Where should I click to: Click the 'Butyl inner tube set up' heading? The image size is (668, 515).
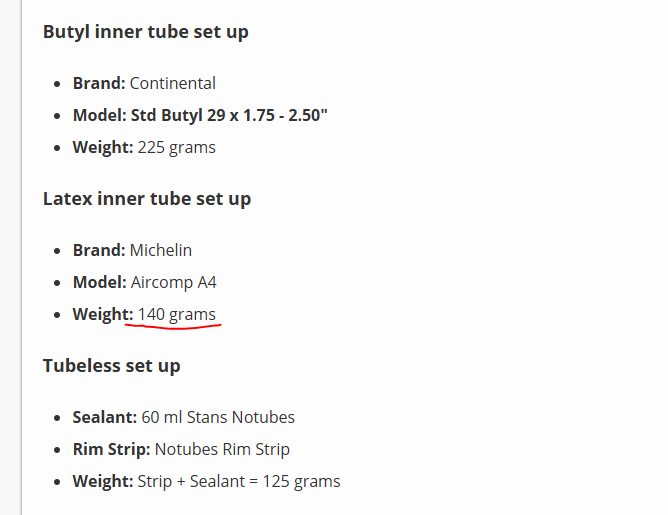click(146, 32)
